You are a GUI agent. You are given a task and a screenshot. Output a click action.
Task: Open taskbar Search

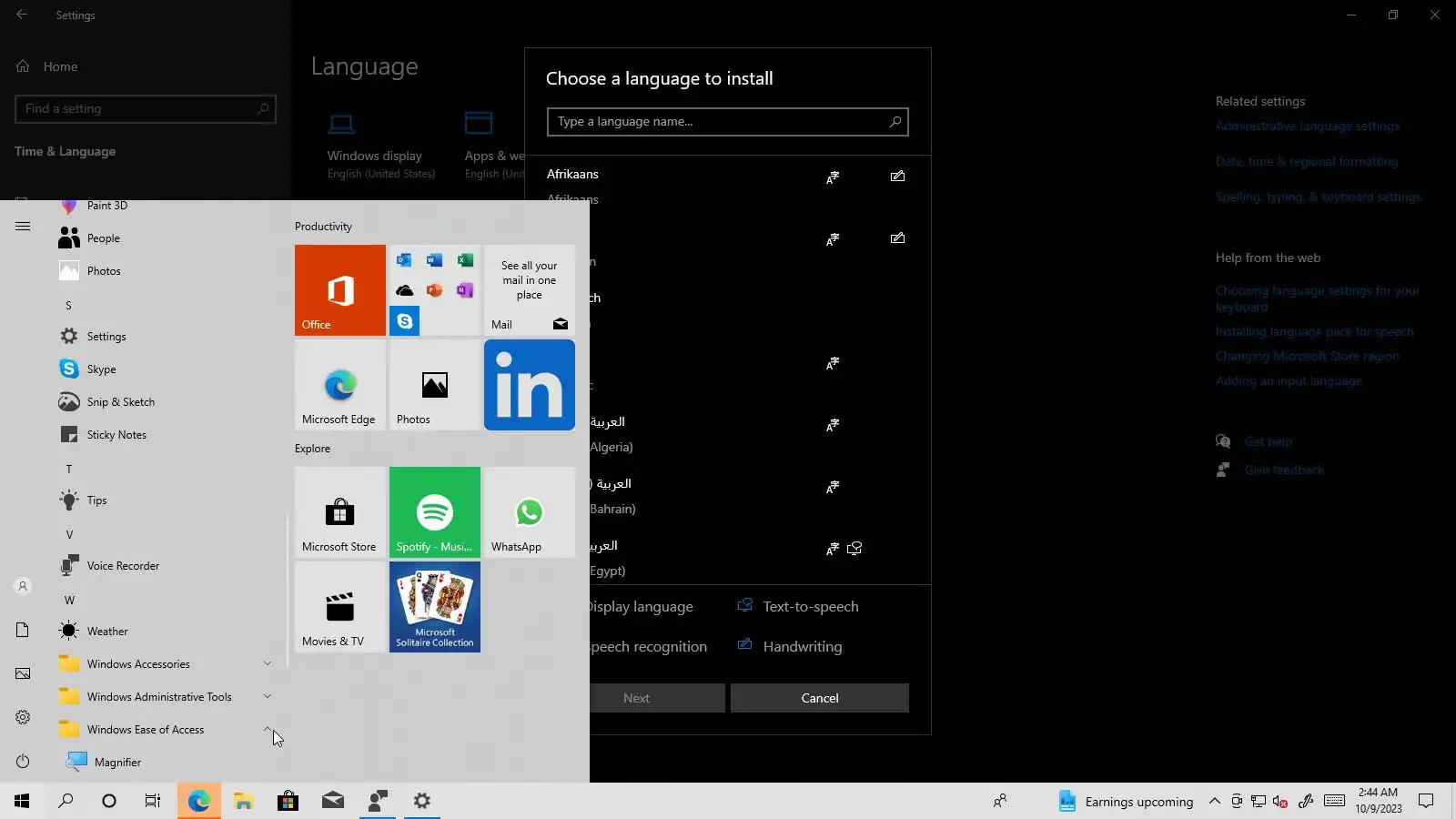coord(66,801)
